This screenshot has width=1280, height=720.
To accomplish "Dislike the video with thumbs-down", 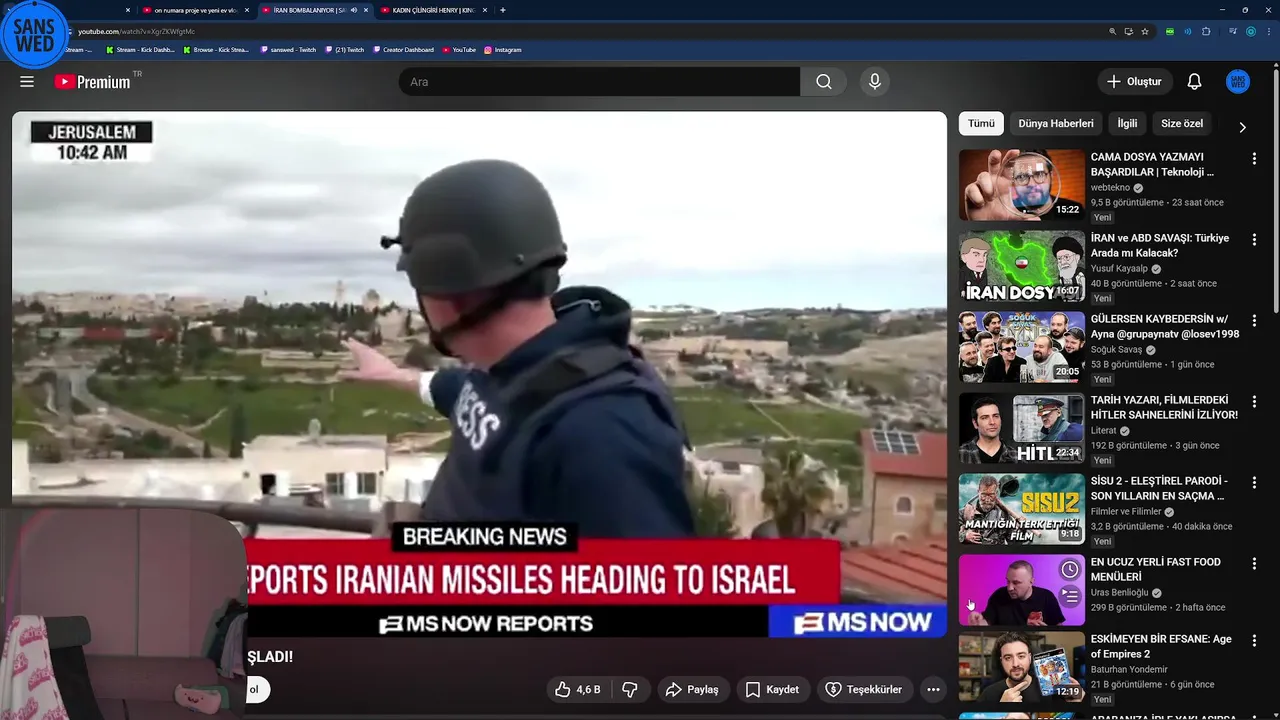I will [x=630, y=689].
